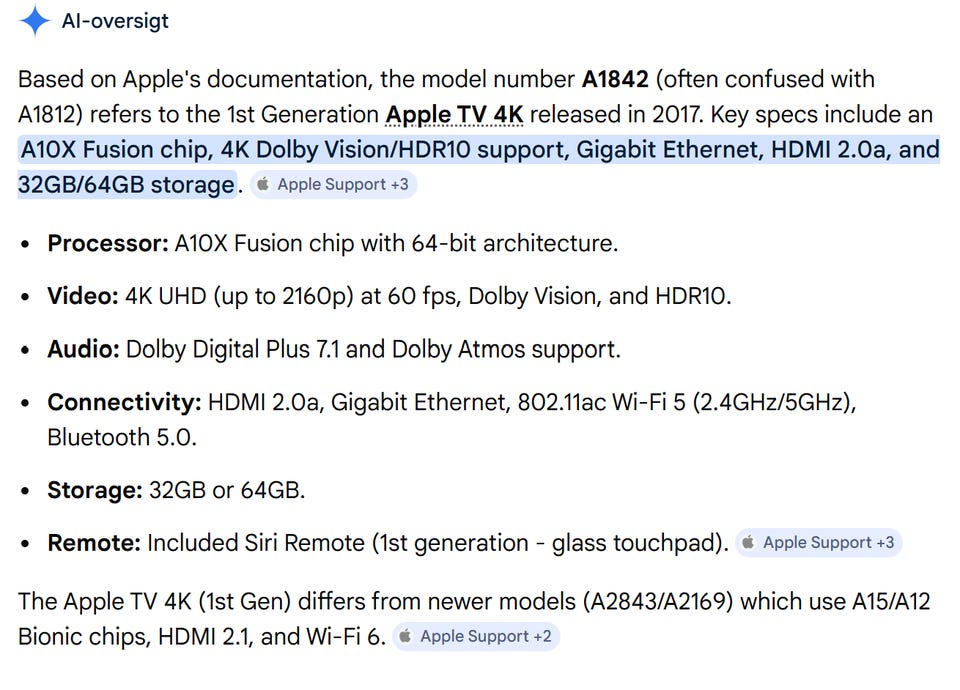The image size is (960, 690).
Task: Click the bold Connectivity label
Action: click(x=125, y=403)
